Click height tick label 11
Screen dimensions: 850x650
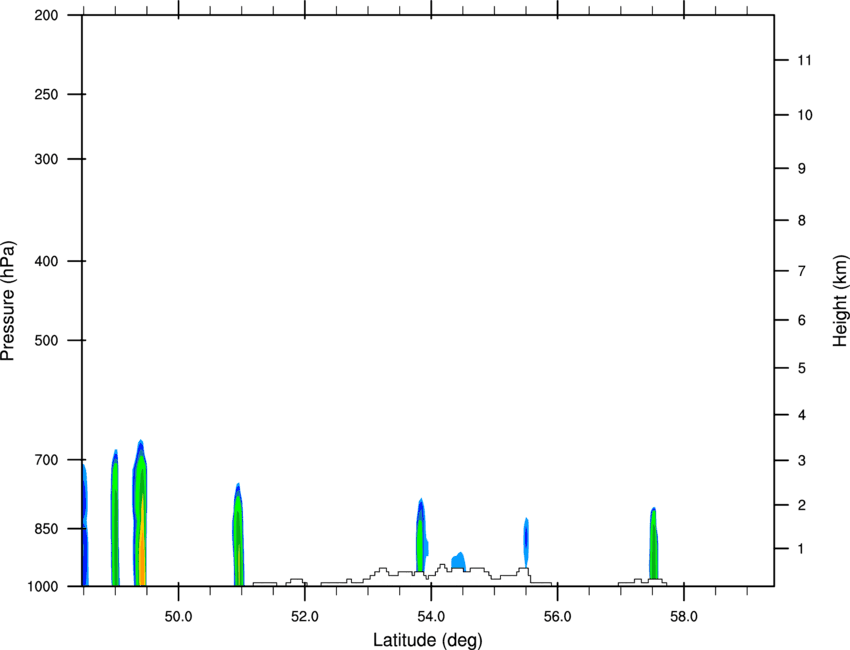(x=805, y=60)
